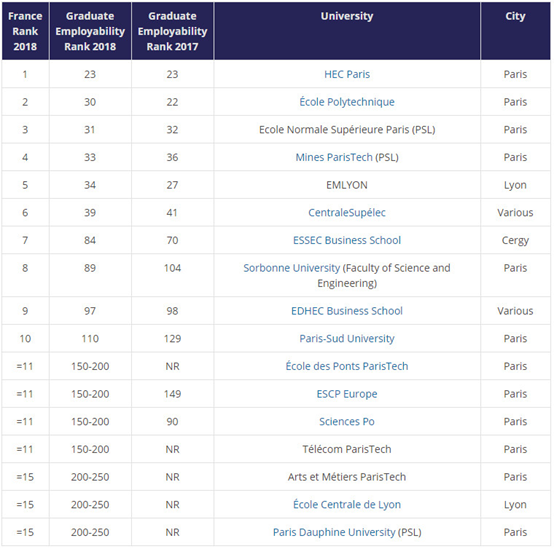Visit the ESSEC Business School link
554x549 pixels.
coord(347,240)
